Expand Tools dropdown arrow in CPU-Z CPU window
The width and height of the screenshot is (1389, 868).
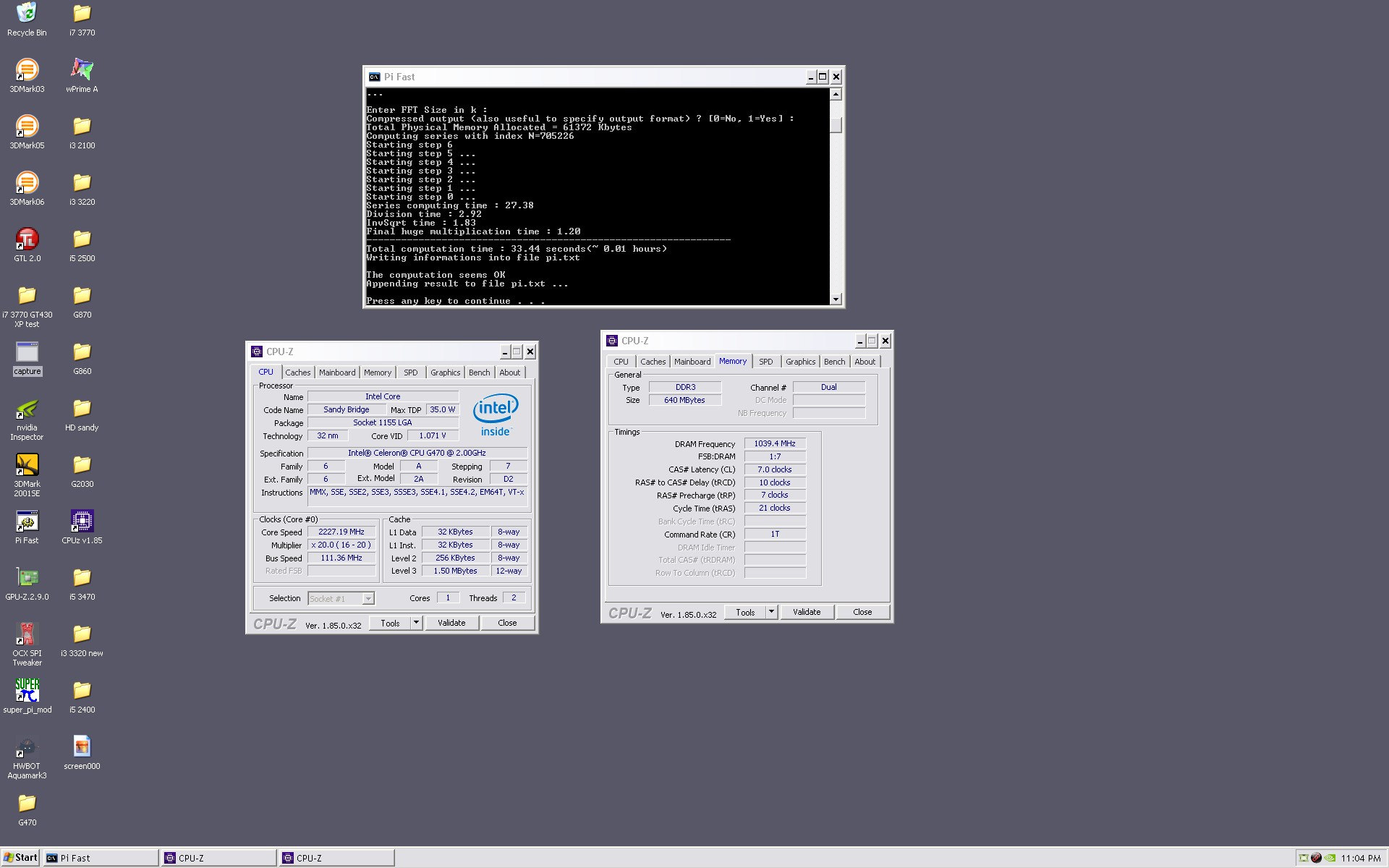pyautogui.click(x=416, y=623)
